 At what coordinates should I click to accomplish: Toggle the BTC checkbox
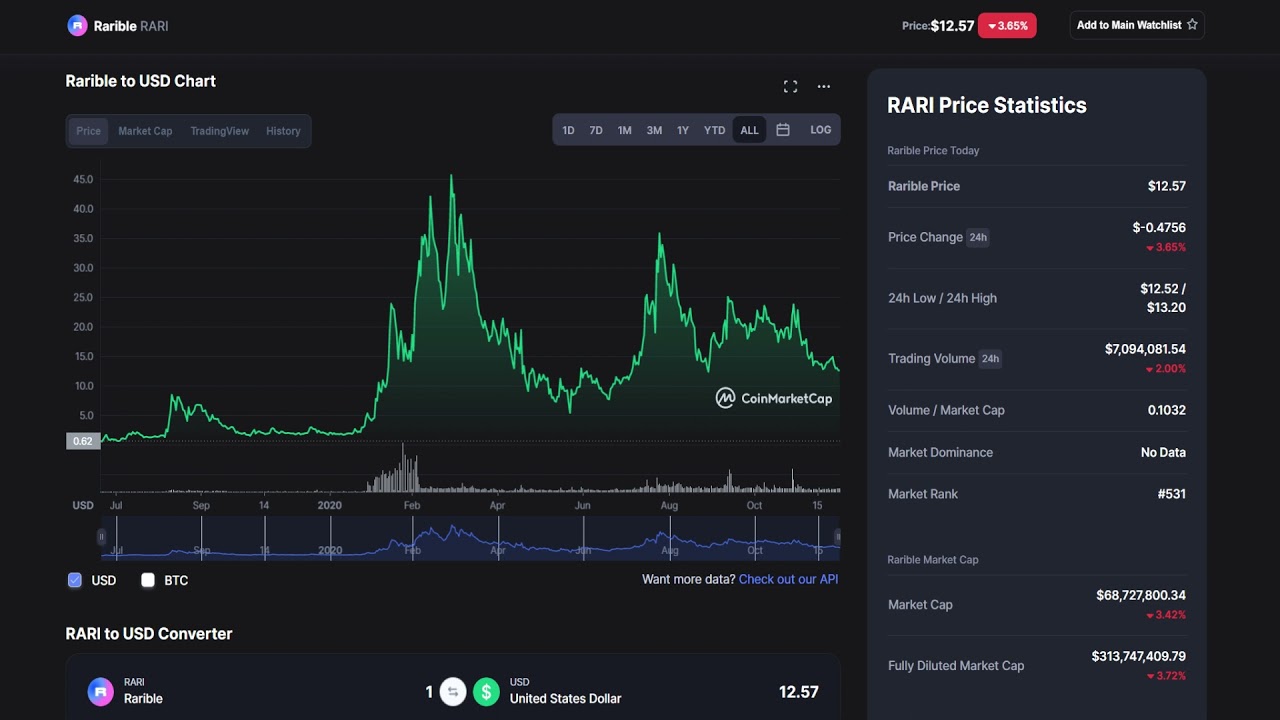(x=148, y=580)
